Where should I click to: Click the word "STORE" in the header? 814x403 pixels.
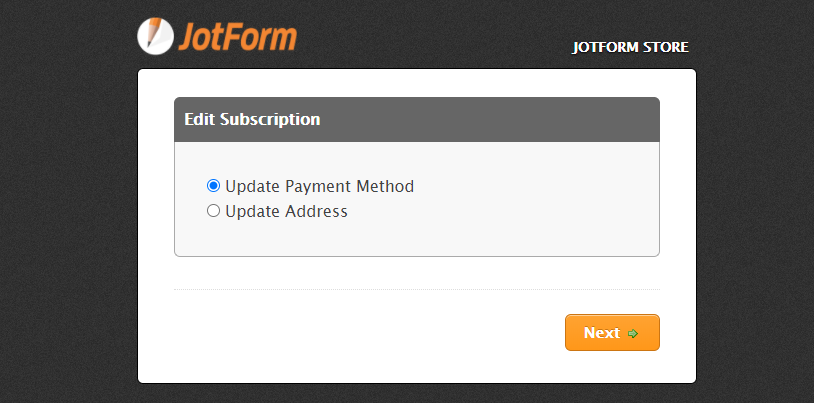(x=666, y=47)
